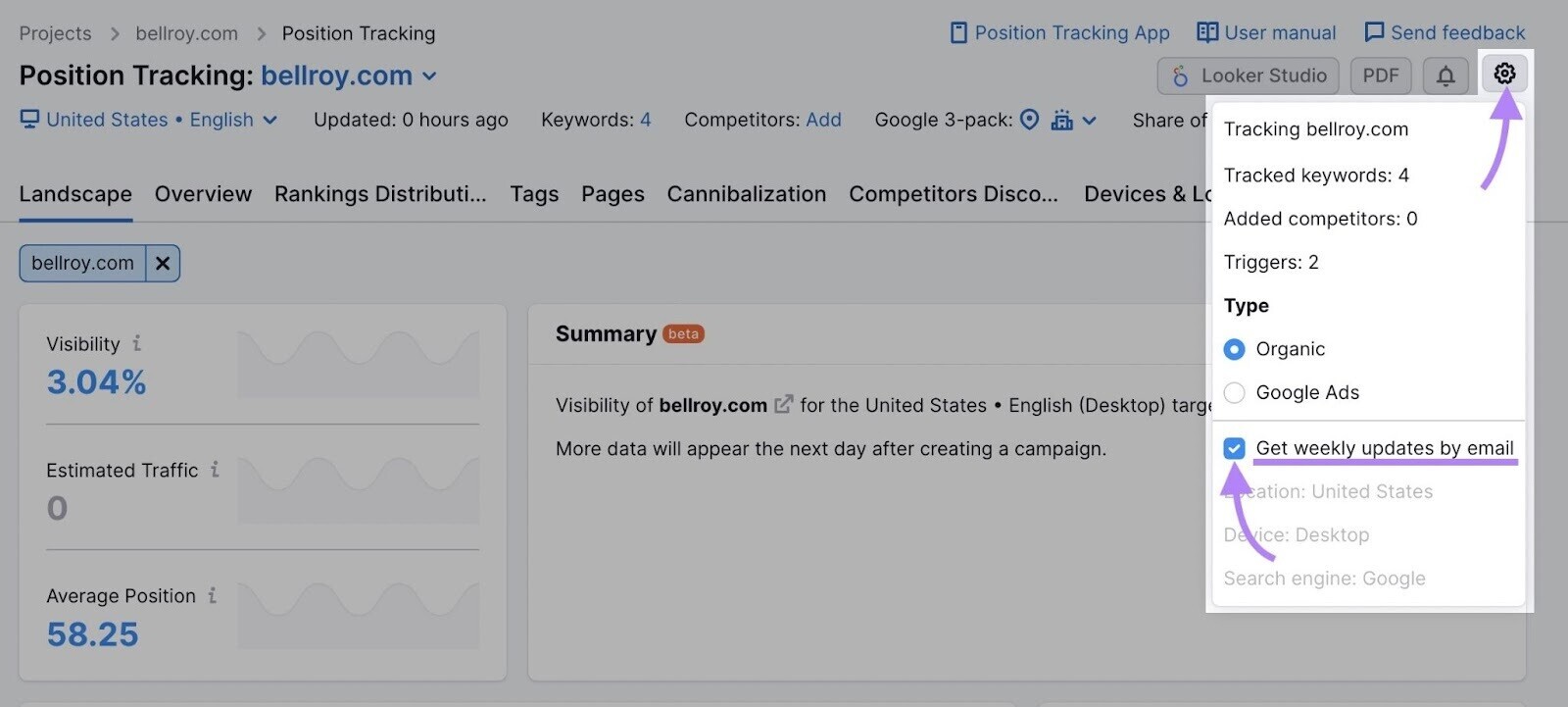This screenshot has width=1568, height=707.
Task: Open Looker Studio integration
Action: tap(1247, 76)
